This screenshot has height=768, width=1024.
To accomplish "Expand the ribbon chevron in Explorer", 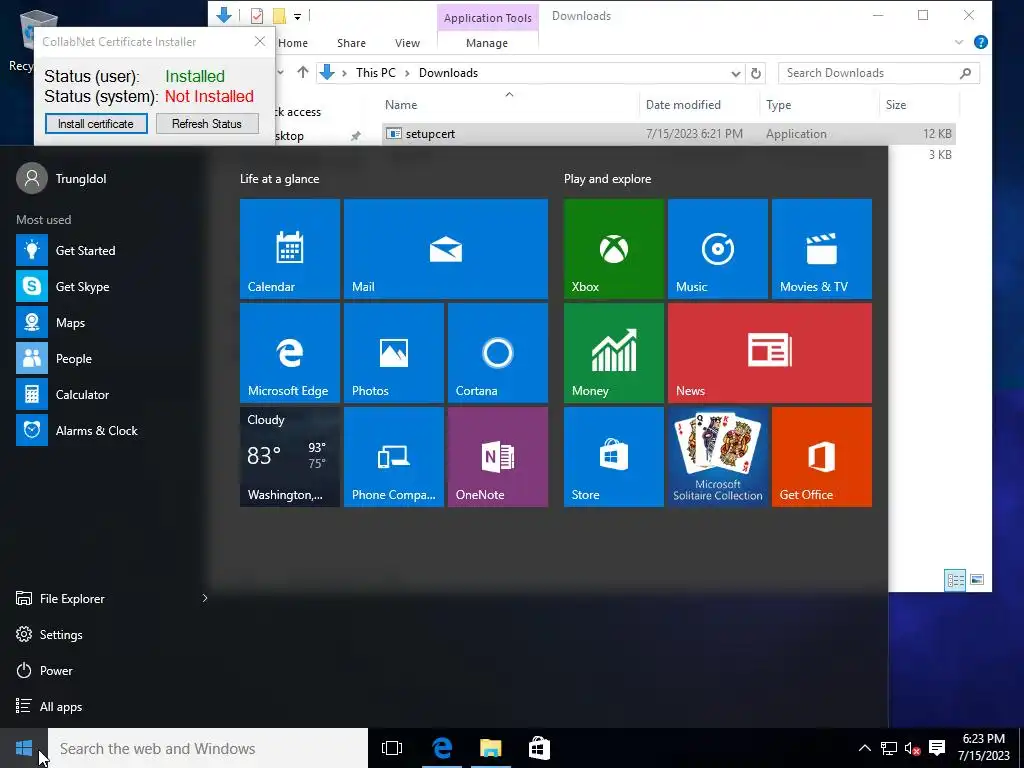I will tap(959, 42).
